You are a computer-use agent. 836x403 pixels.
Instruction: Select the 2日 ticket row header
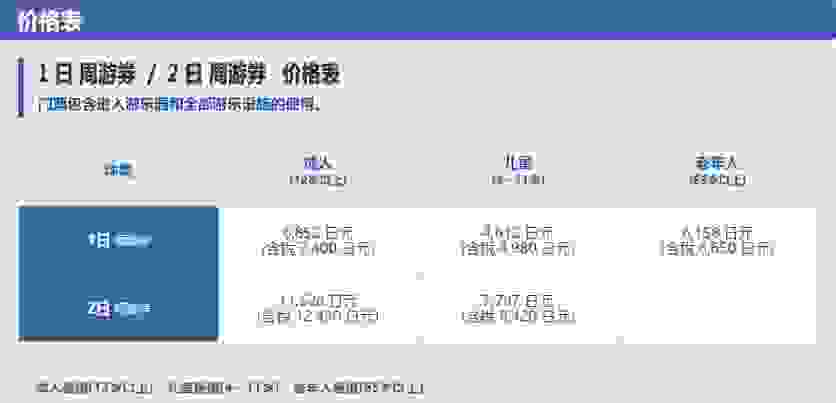[x=119, y=309]
